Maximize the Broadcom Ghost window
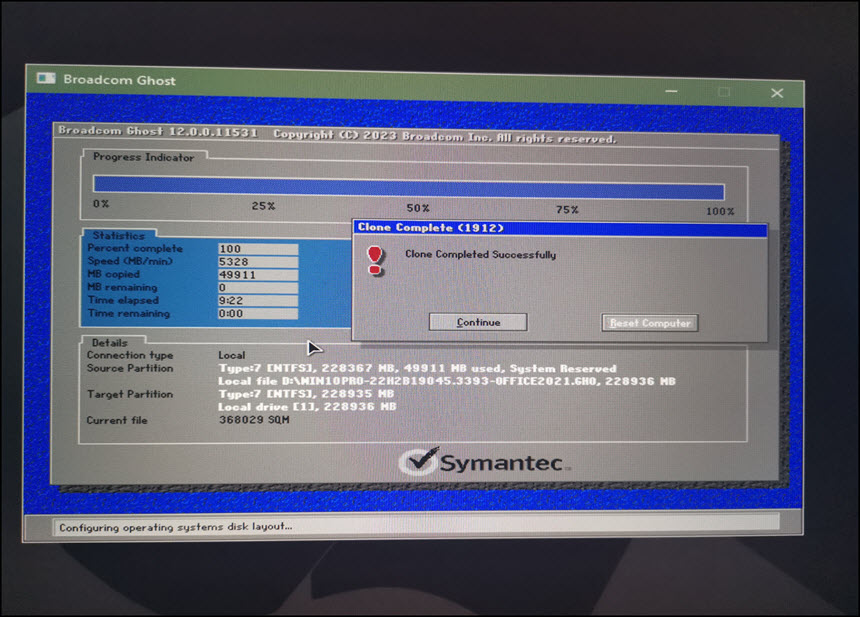 pos(724,92)
